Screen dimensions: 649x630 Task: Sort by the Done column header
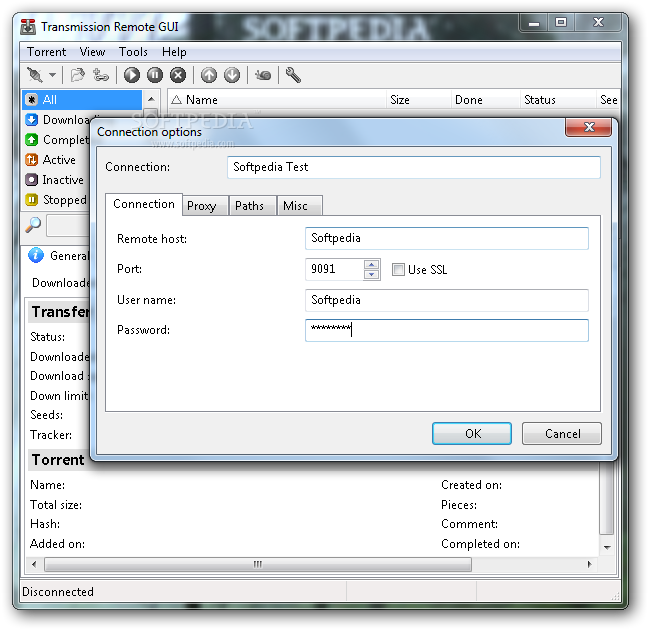point(485,100)
